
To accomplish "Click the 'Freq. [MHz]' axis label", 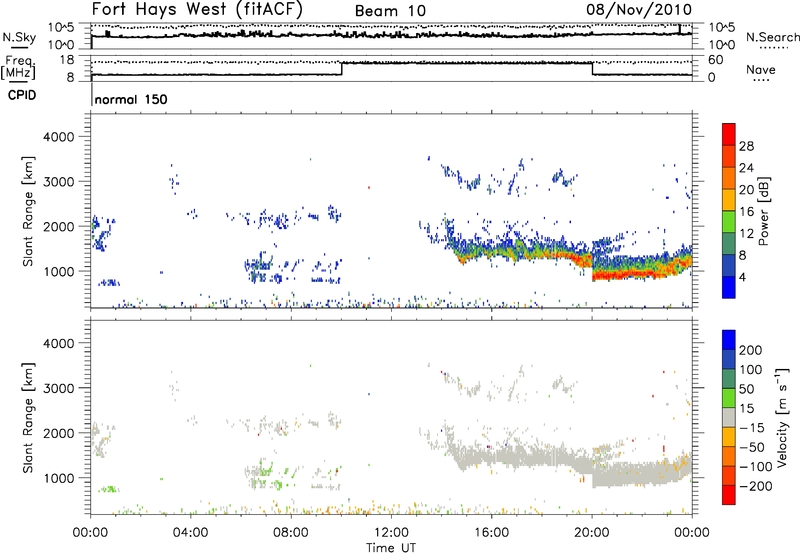I will (19, 67).
